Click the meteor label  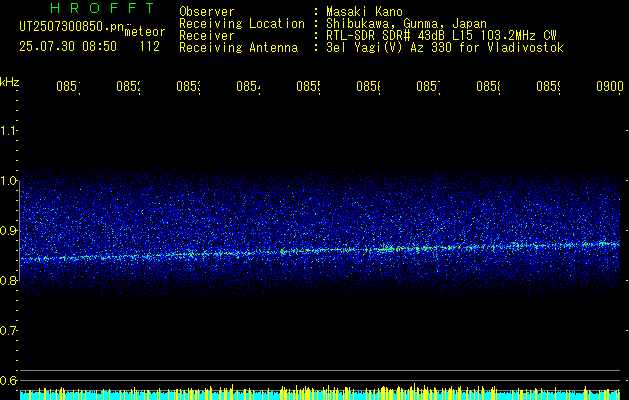tap(145, 32)
